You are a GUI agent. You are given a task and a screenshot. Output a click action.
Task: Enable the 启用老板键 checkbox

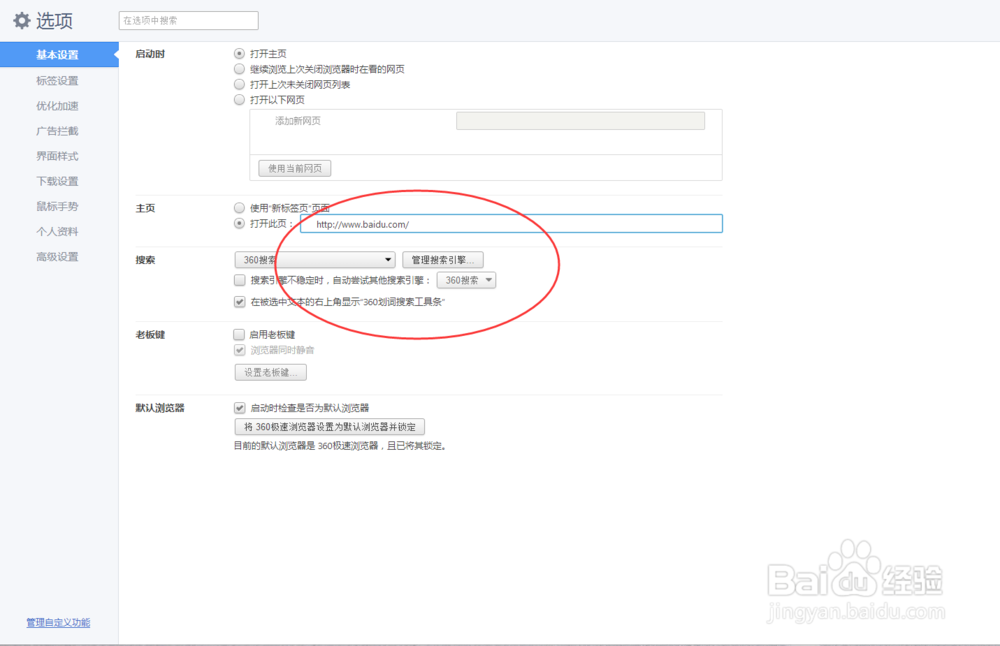tap(238, 334)
